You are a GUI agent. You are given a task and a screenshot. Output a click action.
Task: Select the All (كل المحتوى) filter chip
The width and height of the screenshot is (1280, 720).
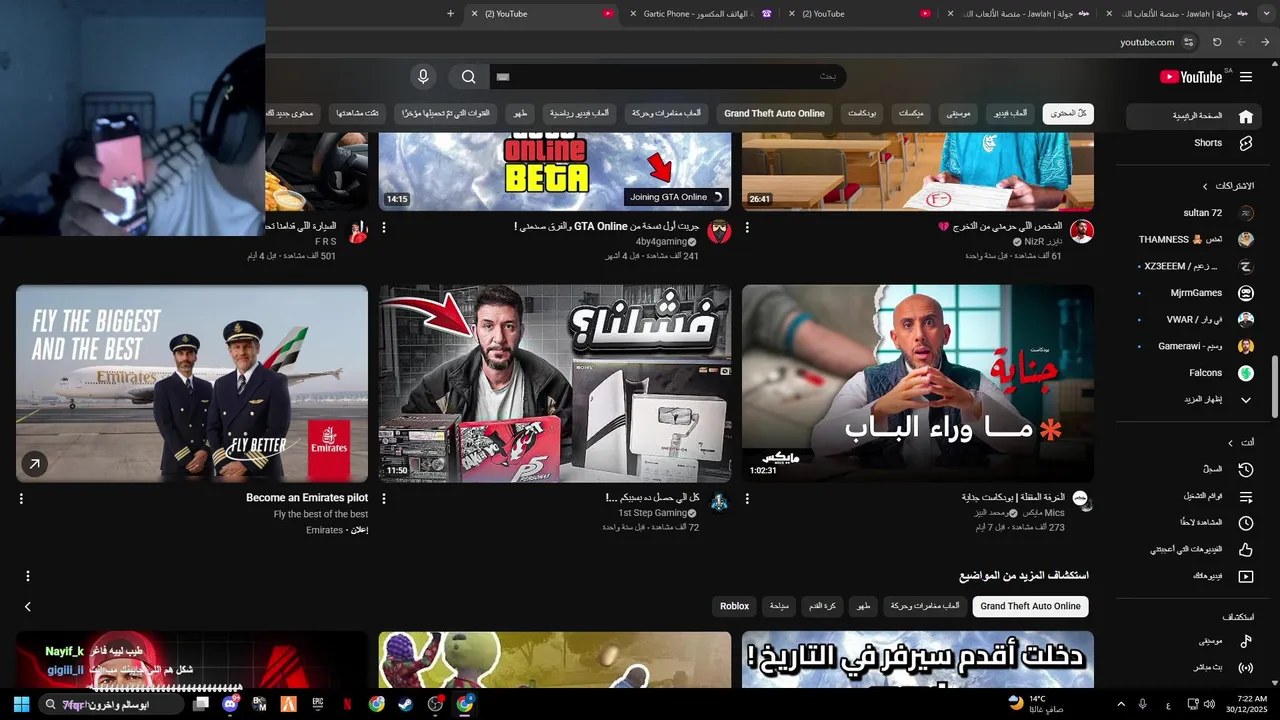1068,114
